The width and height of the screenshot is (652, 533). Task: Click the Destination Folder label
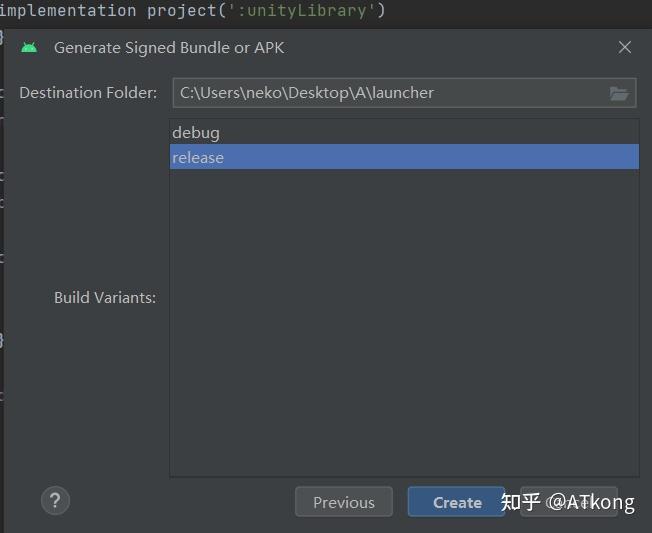pyautogui.click(x=88, y=93)
